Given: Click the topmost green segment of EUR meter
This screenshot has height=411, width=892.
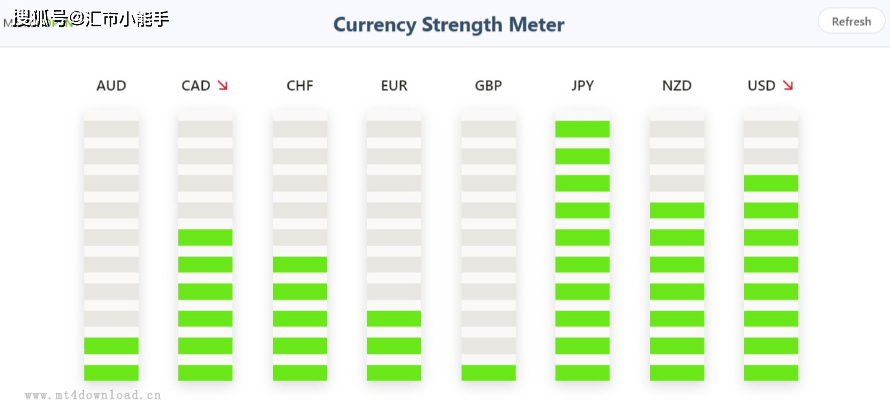Looking at the screenshot, I should [x=394, y=318].
